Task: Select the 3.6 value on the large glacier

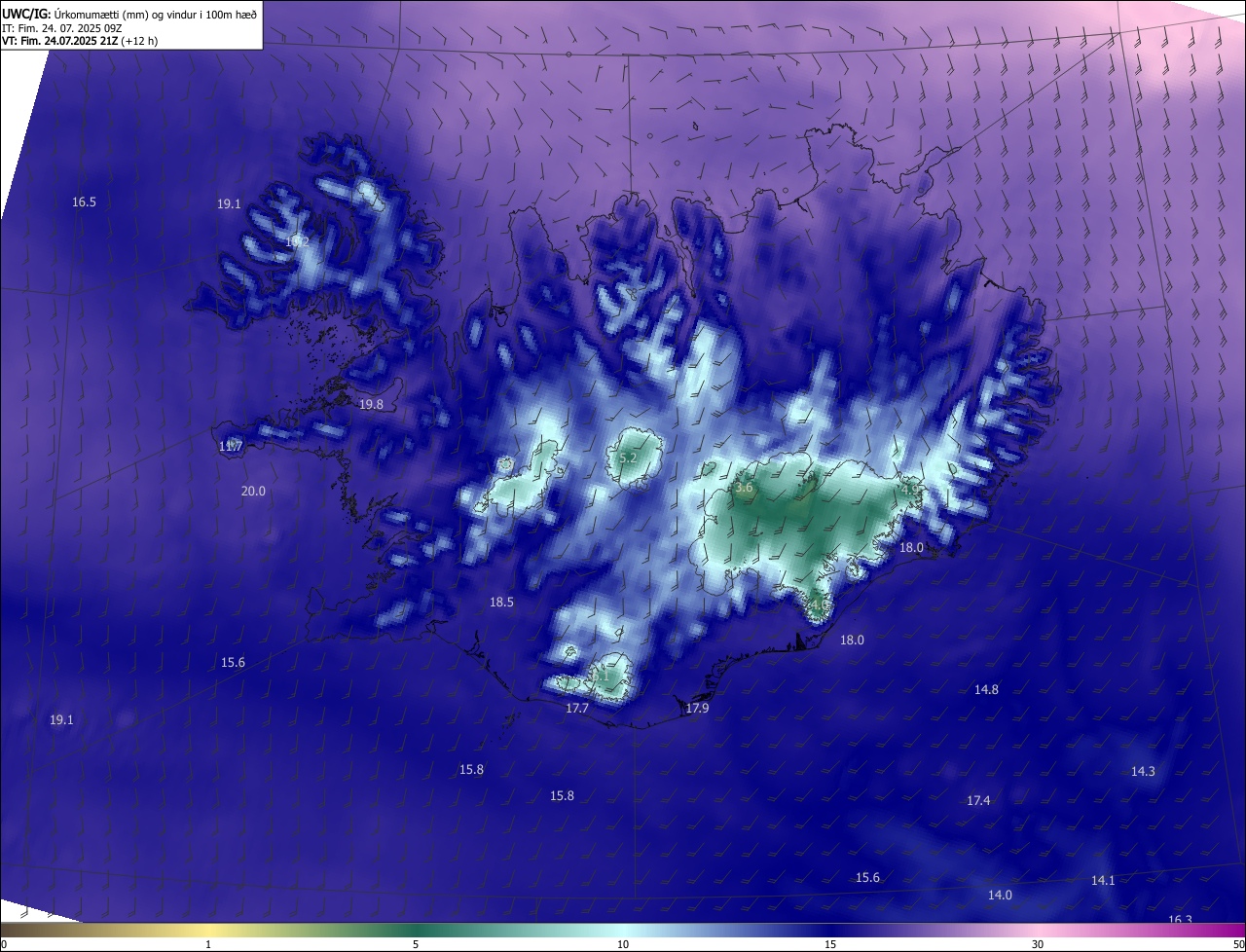Action: (744, 489)
